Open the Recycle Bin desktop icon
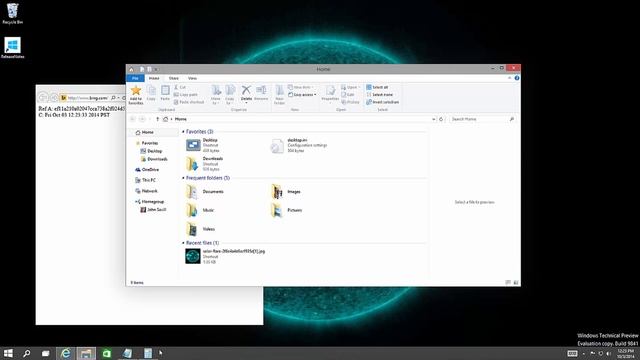This screenshot has height=360, width=640. [13, 13]
